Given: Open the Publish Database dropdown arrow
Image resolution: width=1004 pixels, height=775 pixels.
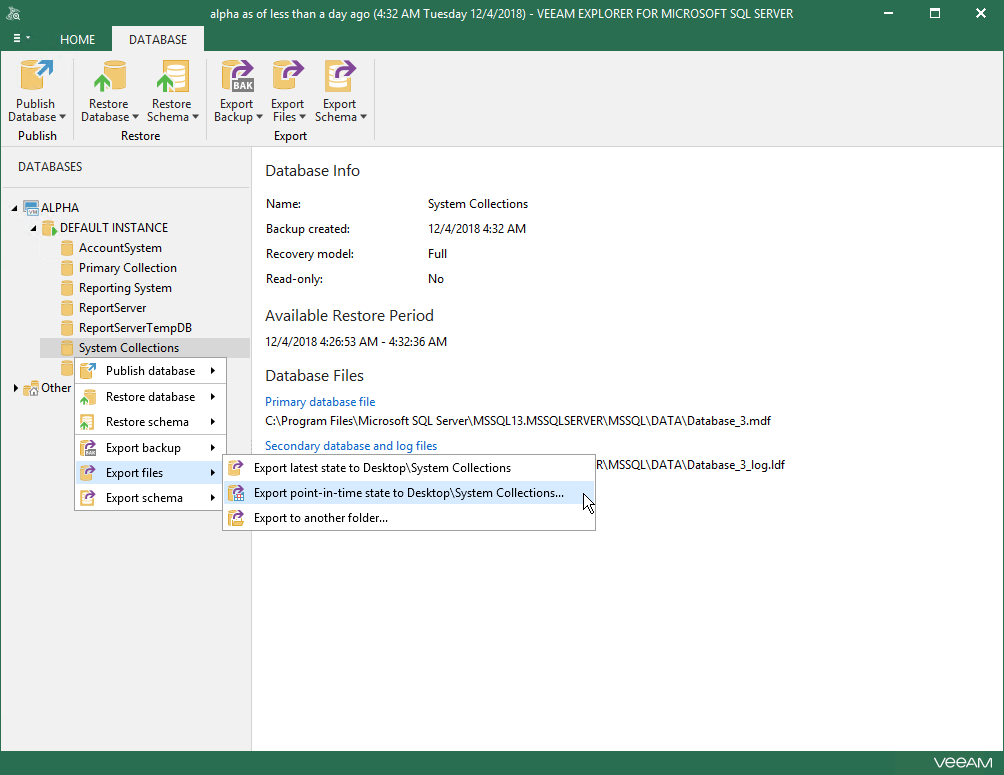Looking at the screenshot, I should 62,117.
